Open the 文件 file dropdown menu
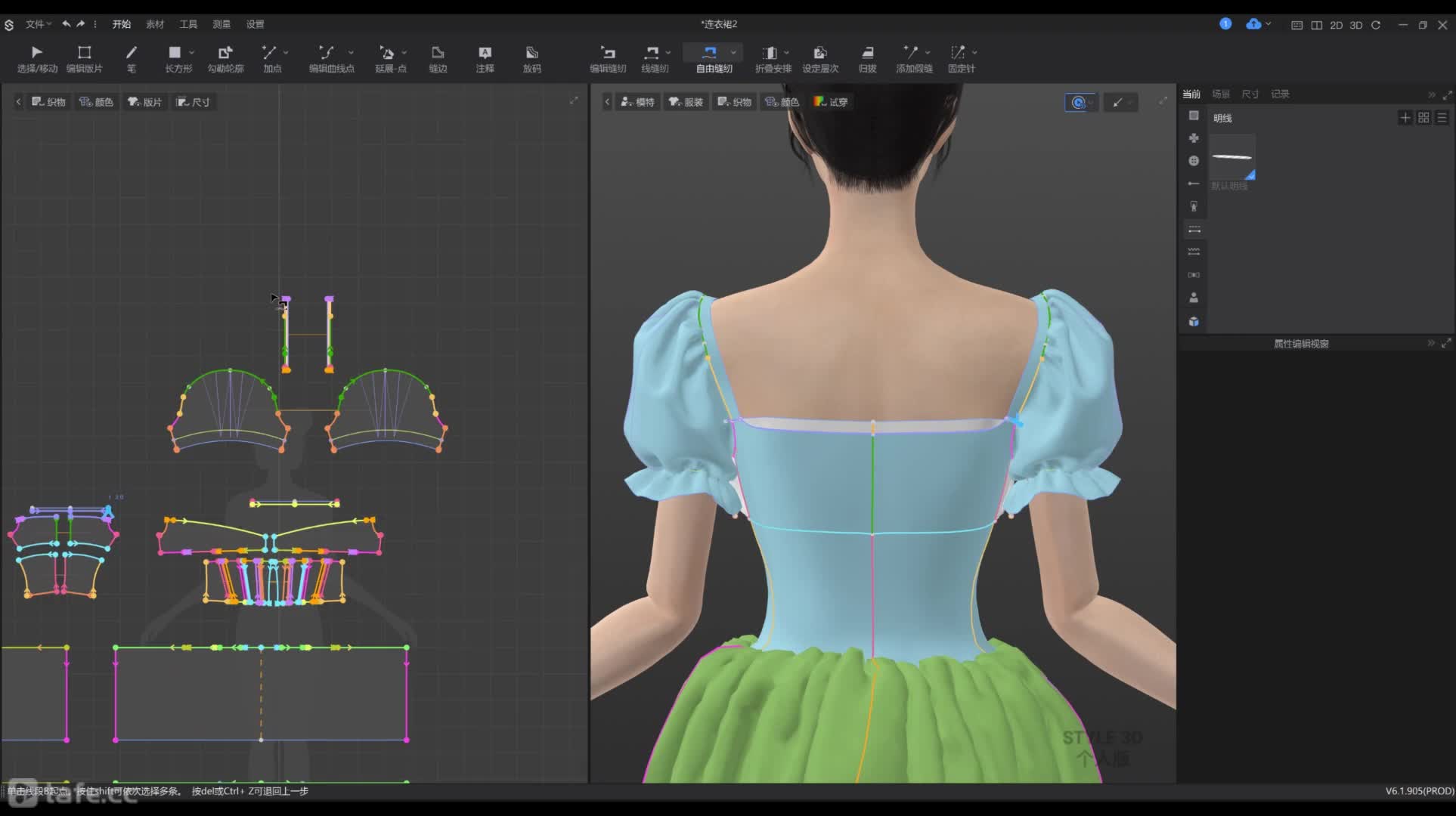 [38, 24]
